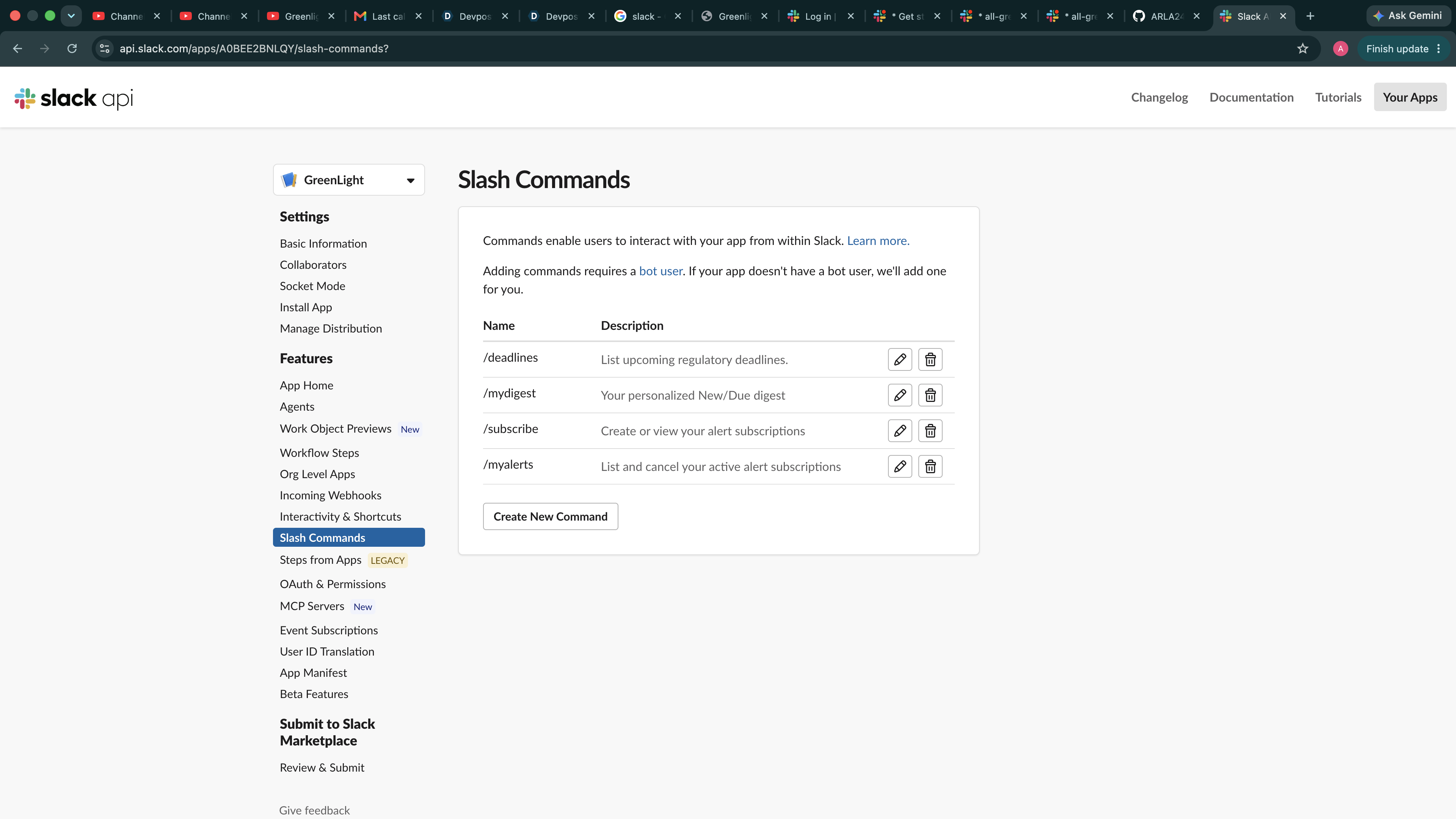Reload the page
The height and width of the screenshot is (819, 1456).
coord(72,49)
